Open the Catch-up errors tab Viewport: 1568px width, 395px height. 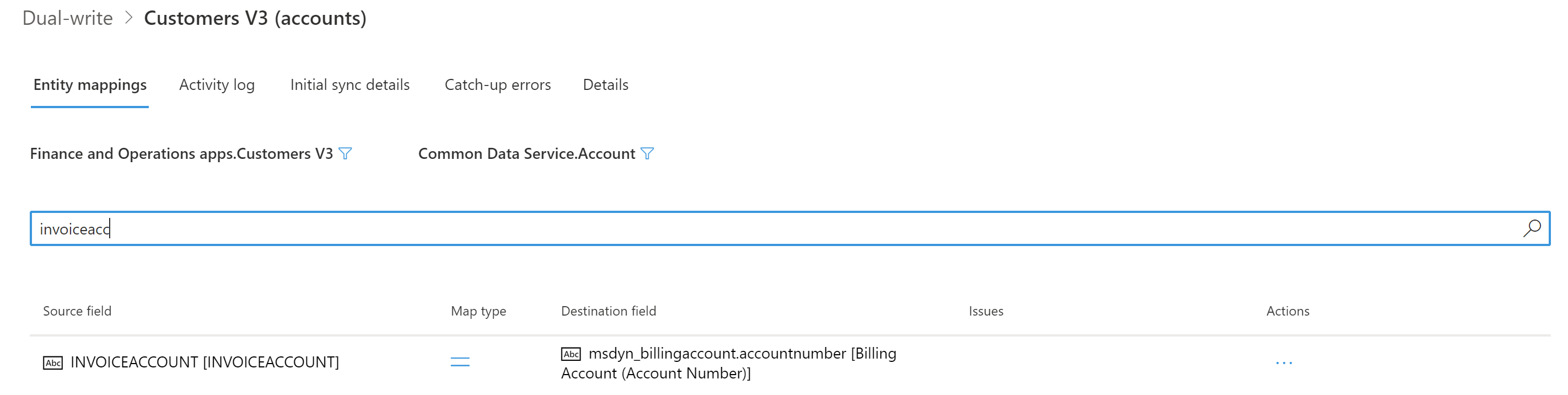498,85
